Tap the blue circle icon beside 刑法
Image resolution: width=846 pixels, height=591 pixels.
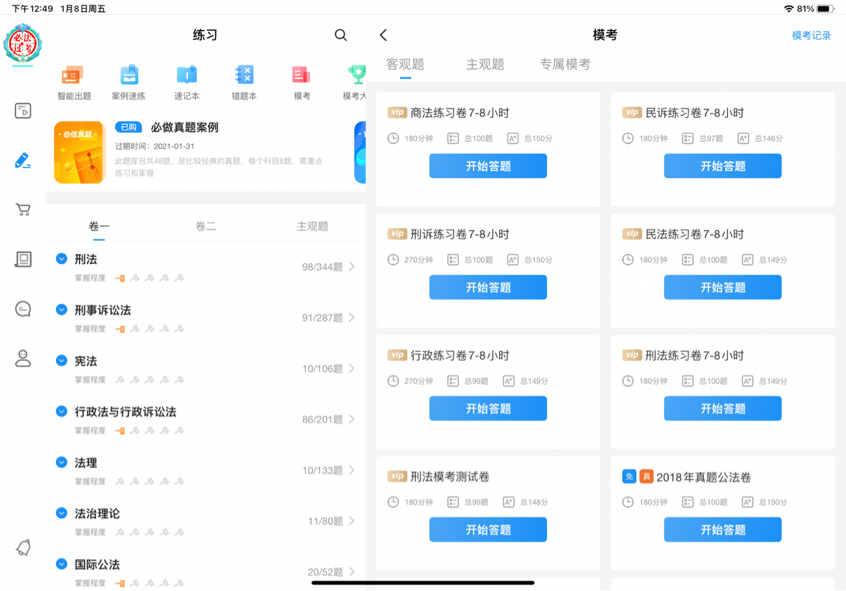(x=62, y=259)
